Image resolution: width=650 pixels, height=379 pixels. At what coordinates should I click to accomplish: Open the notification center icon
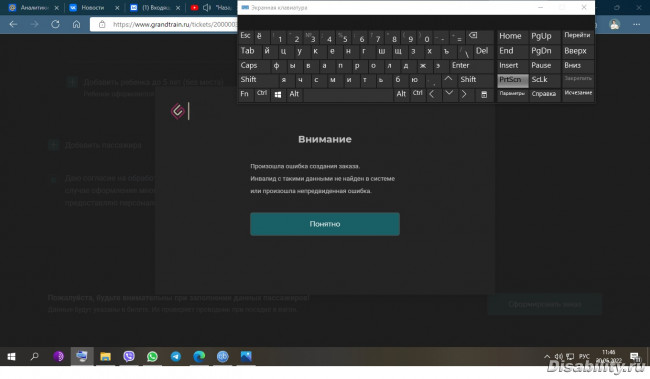pos(635,357)
